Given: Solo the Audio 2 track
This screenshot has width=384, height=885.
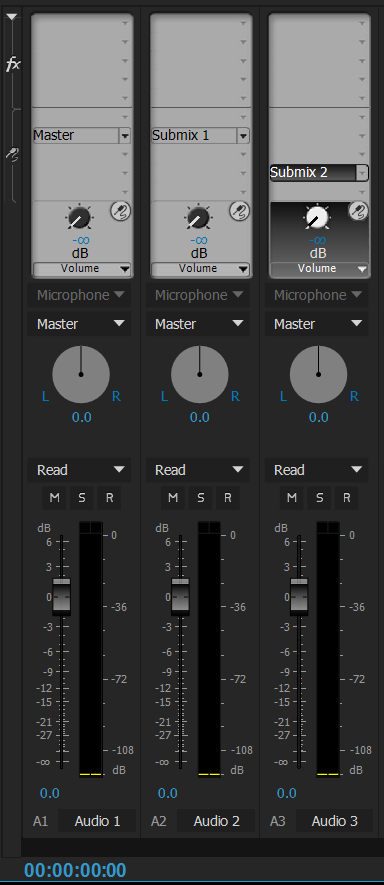Looking at the screenshot, I should click(x=200, y=497).
